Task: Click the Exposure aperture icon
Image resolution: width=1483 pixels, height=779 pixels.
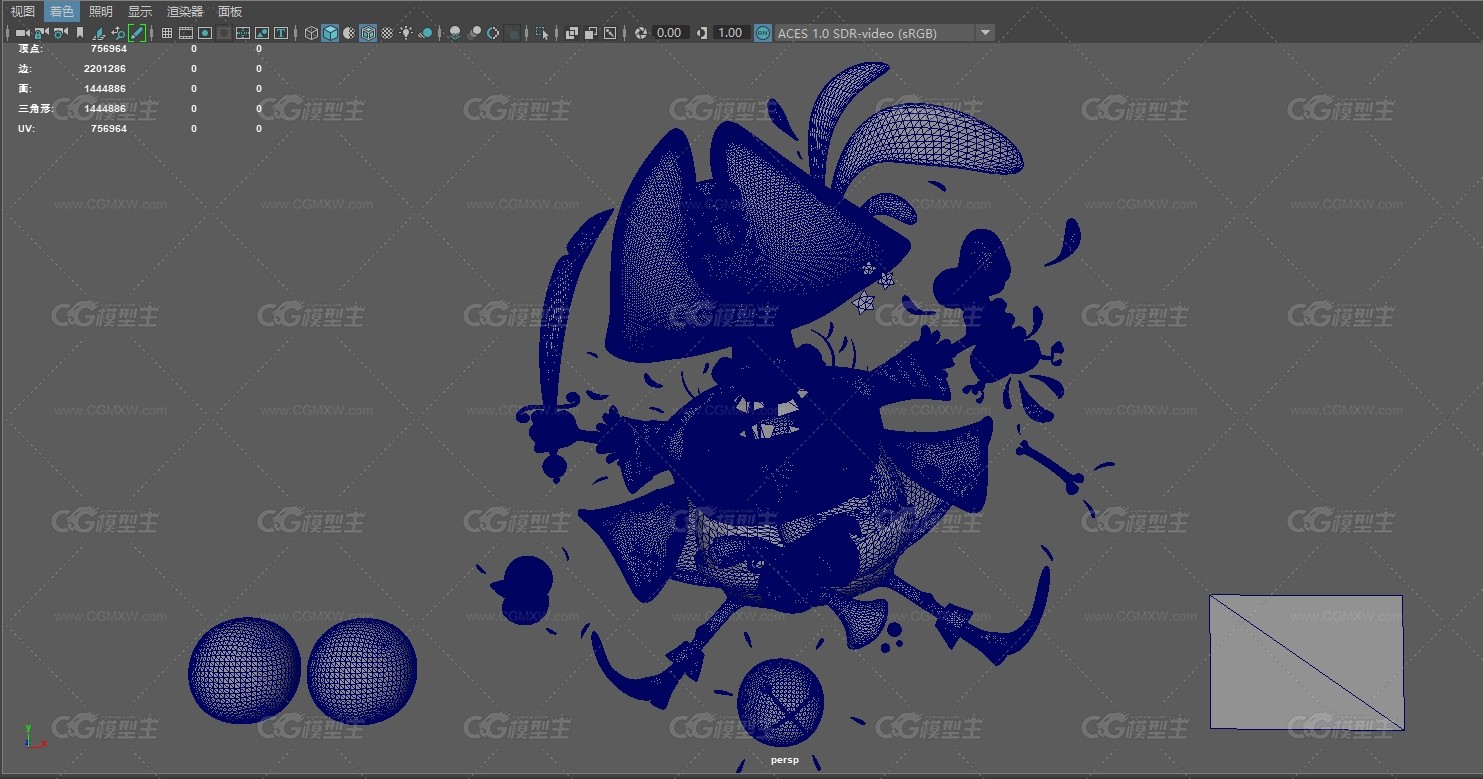Action: point(640,33)
